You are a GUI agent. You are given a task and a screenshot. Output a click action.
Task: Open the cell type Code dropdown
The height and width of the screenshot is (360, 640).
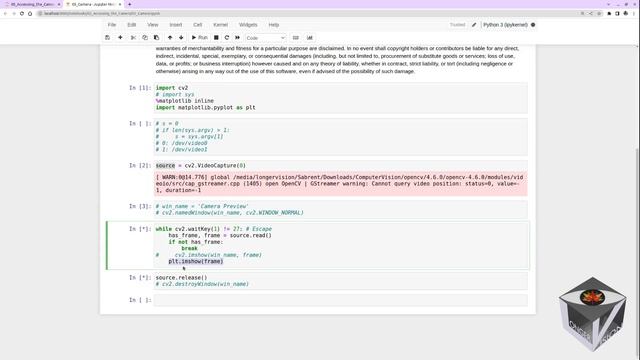coord(265,38)
